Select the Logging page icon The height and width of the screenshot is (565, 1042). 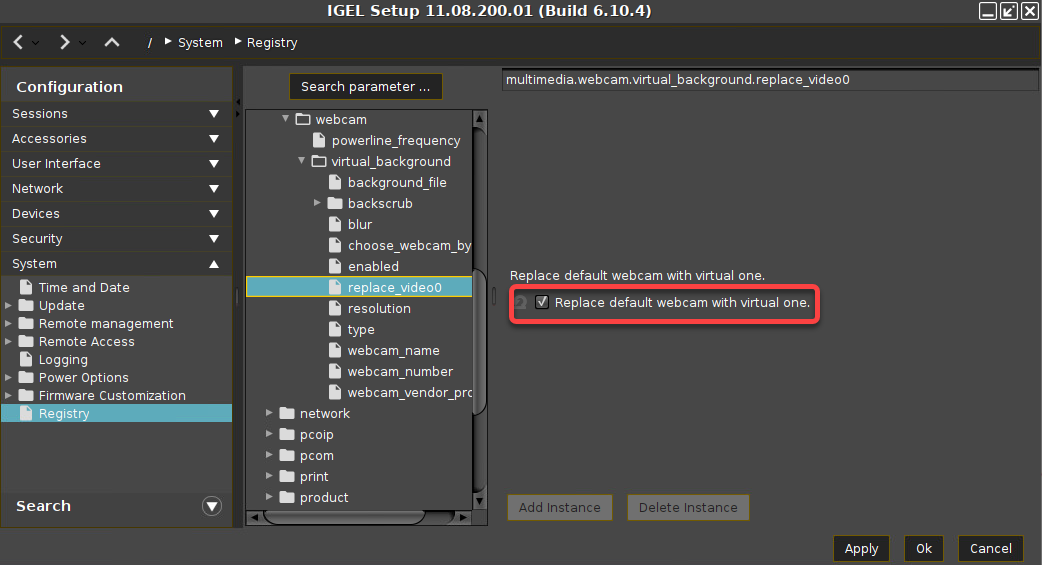(x=27, y=360)
